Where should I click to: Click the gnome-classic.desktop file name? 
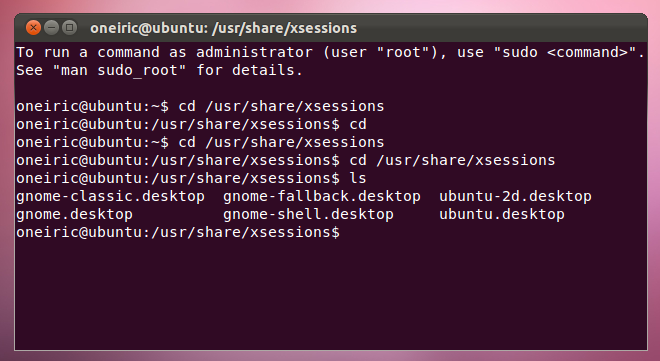pos(110,196)
